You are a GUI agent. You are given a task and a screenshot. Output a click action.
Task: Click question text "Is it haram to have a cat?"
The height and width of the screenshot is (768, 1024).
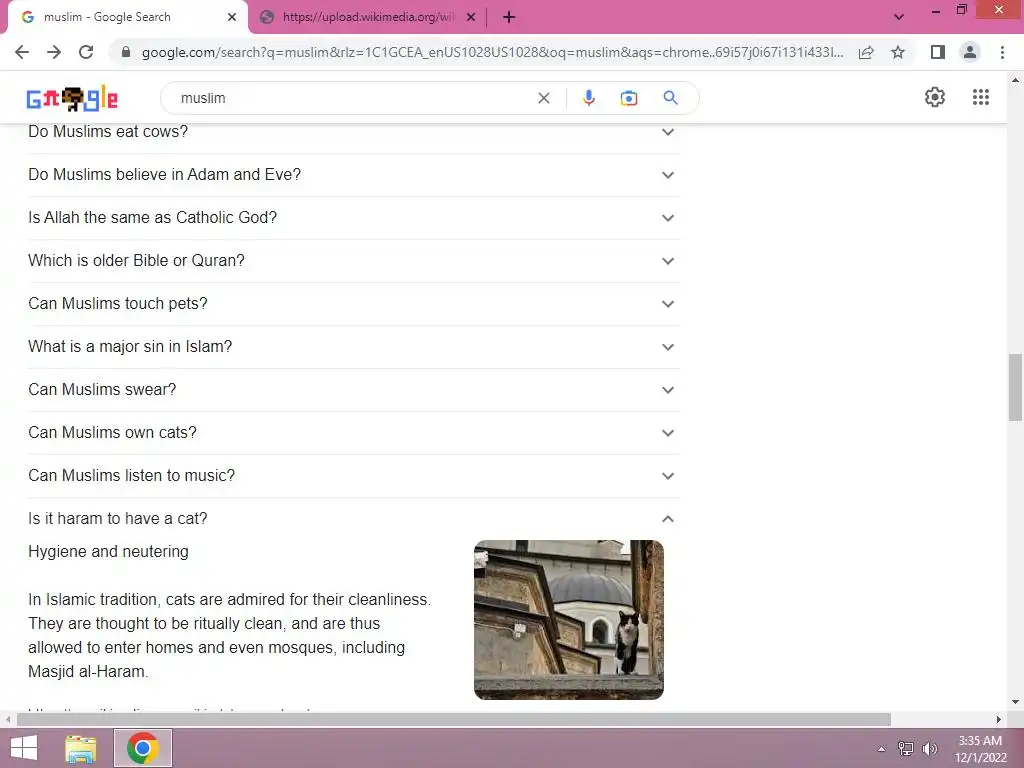coord(118,519)
